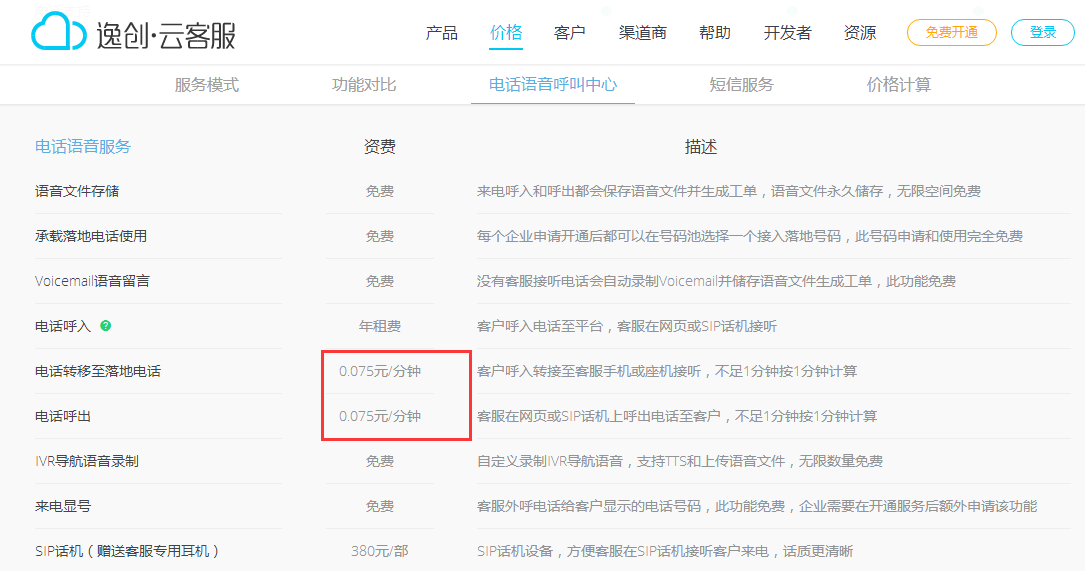Click the 免费 cell for 语音文件存储
This screenshot has width=1085, height=571.
coord(380,191)
